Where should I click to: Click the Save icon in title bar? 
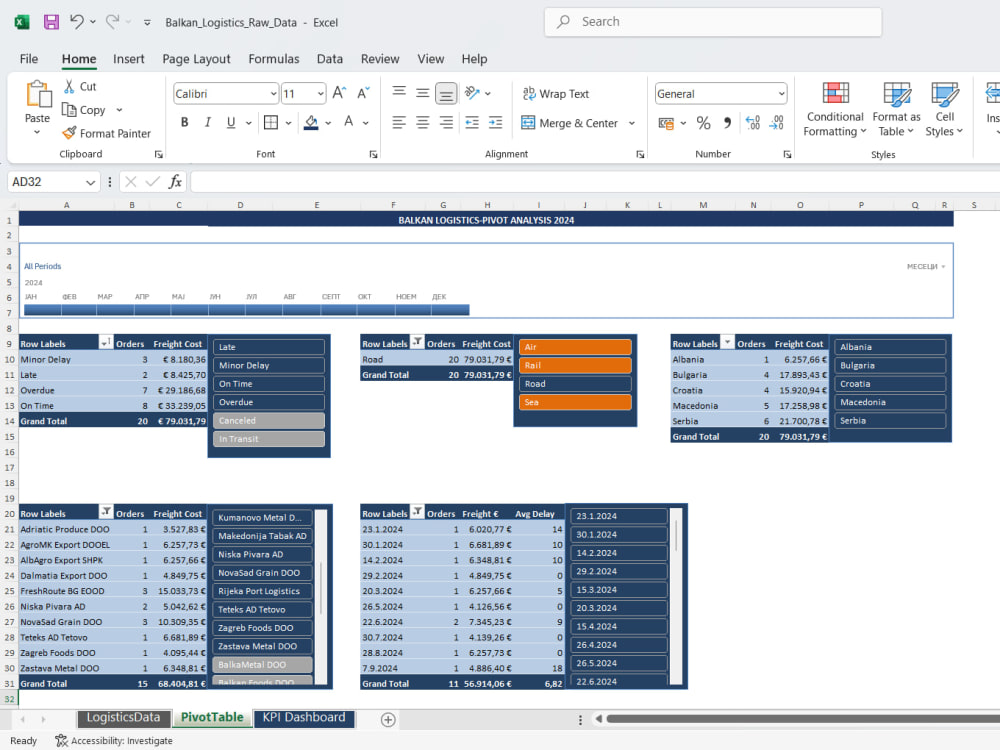point(51,22)
